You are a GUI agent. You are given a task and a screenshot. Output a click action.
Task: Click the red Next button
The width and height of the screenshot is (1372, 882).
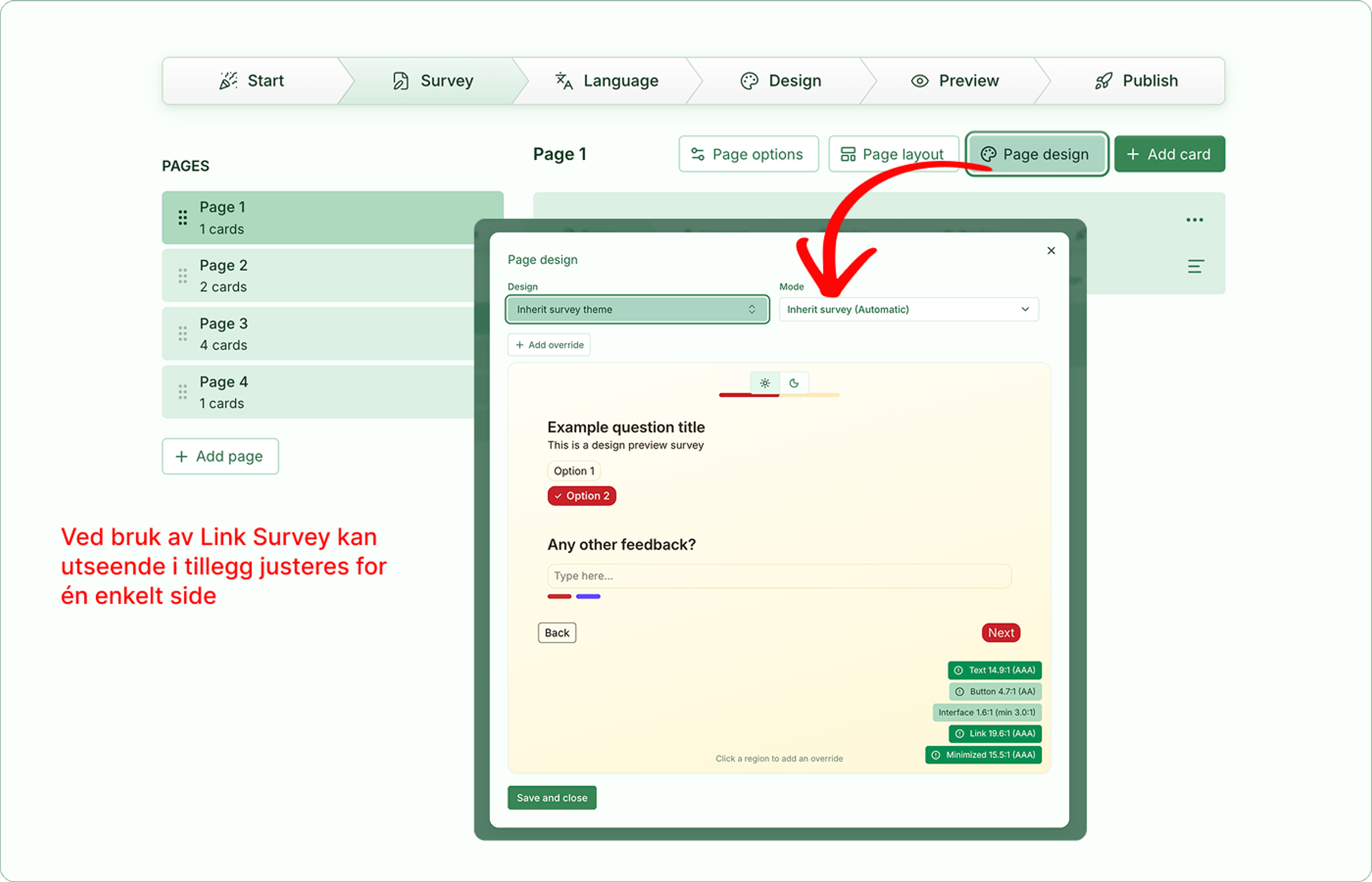click(x=1001, y=633)
